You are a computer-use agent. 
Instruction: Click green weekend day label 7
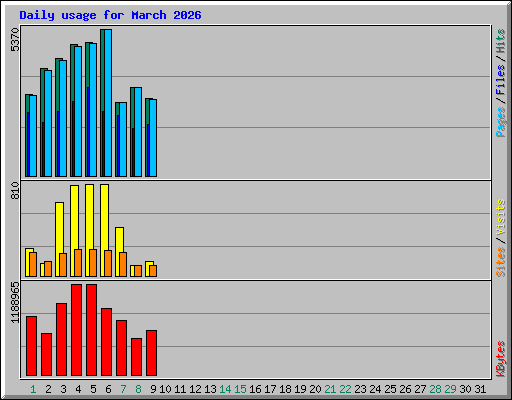click(x=123, y=389)
